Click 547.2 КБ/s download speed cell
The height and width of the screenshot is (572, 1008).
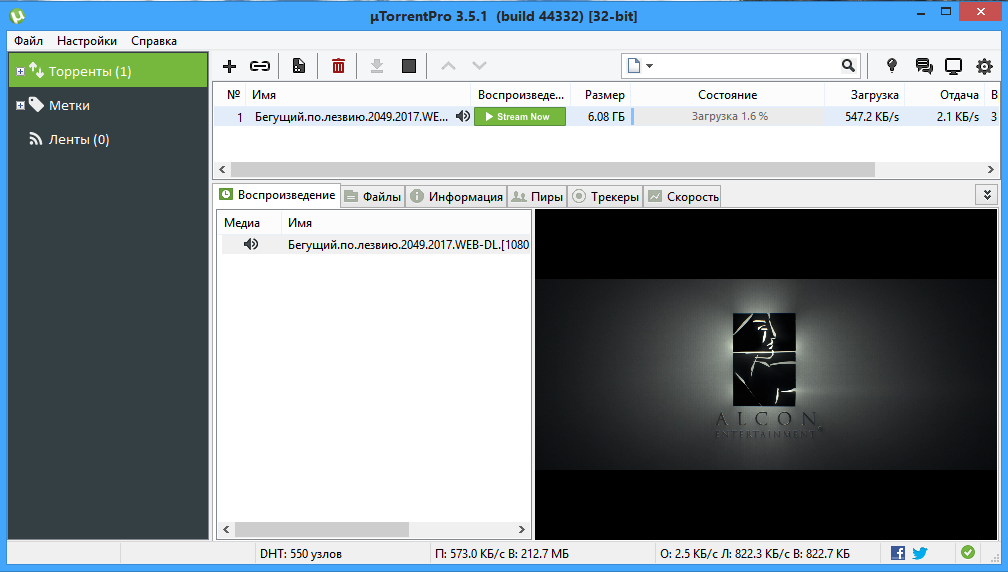tap(872, 116)
